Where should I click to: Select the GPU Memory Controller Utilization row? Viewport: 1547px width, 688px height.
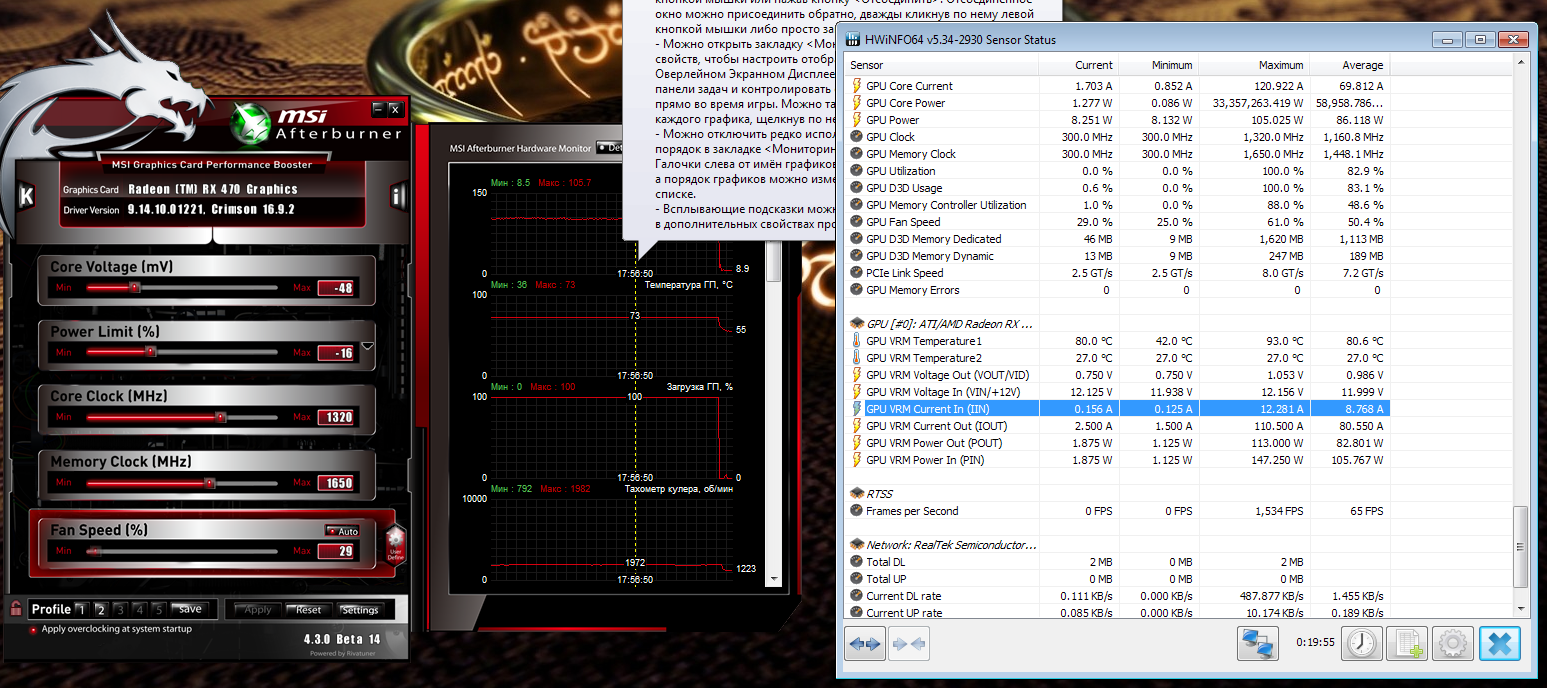tap(1117, 205)
